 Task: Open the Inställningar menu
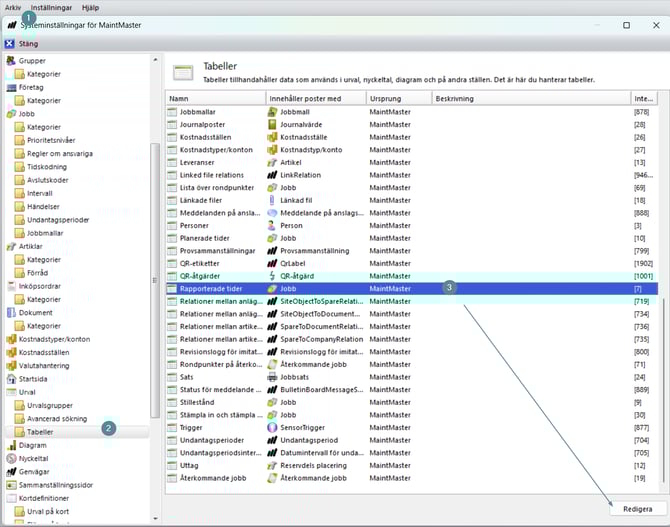[x=50, y=7]
